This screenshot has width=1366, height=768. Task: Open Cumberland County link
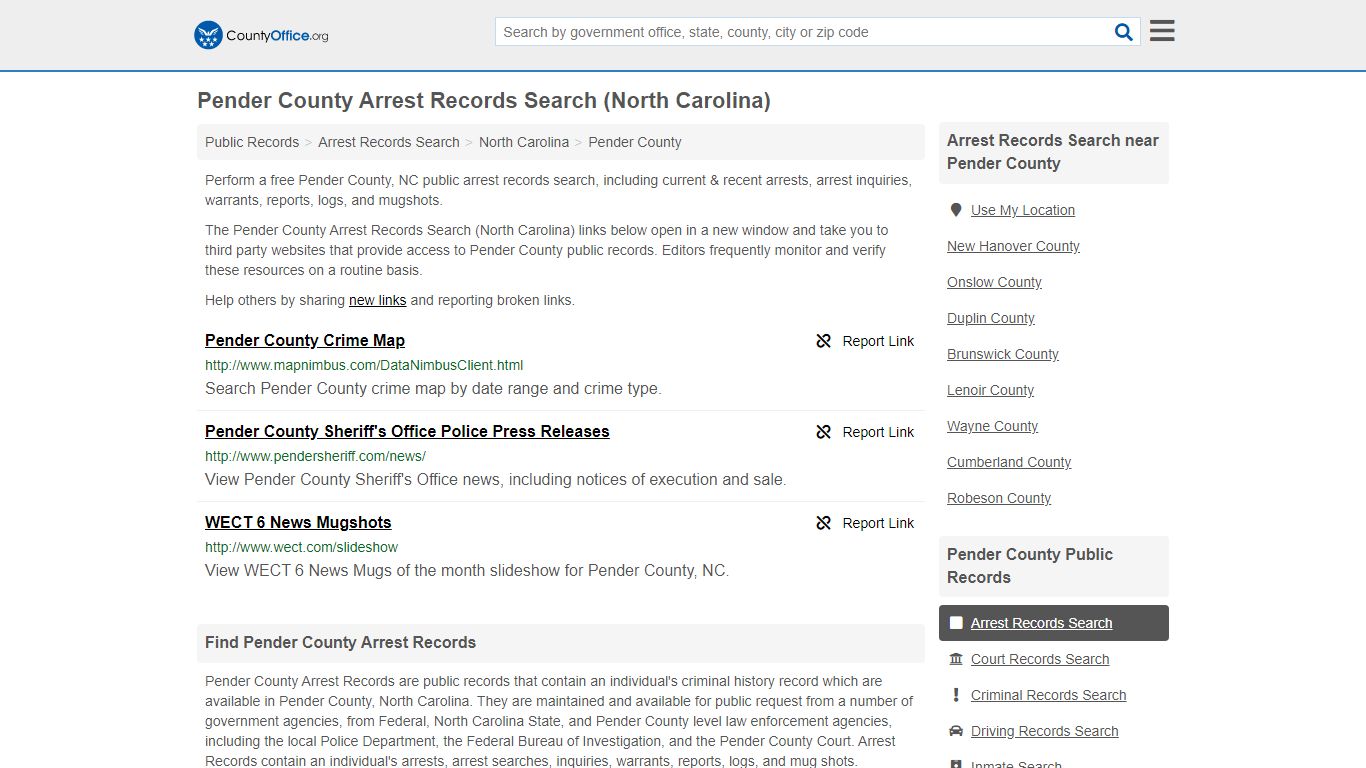tap(1009, 462)
